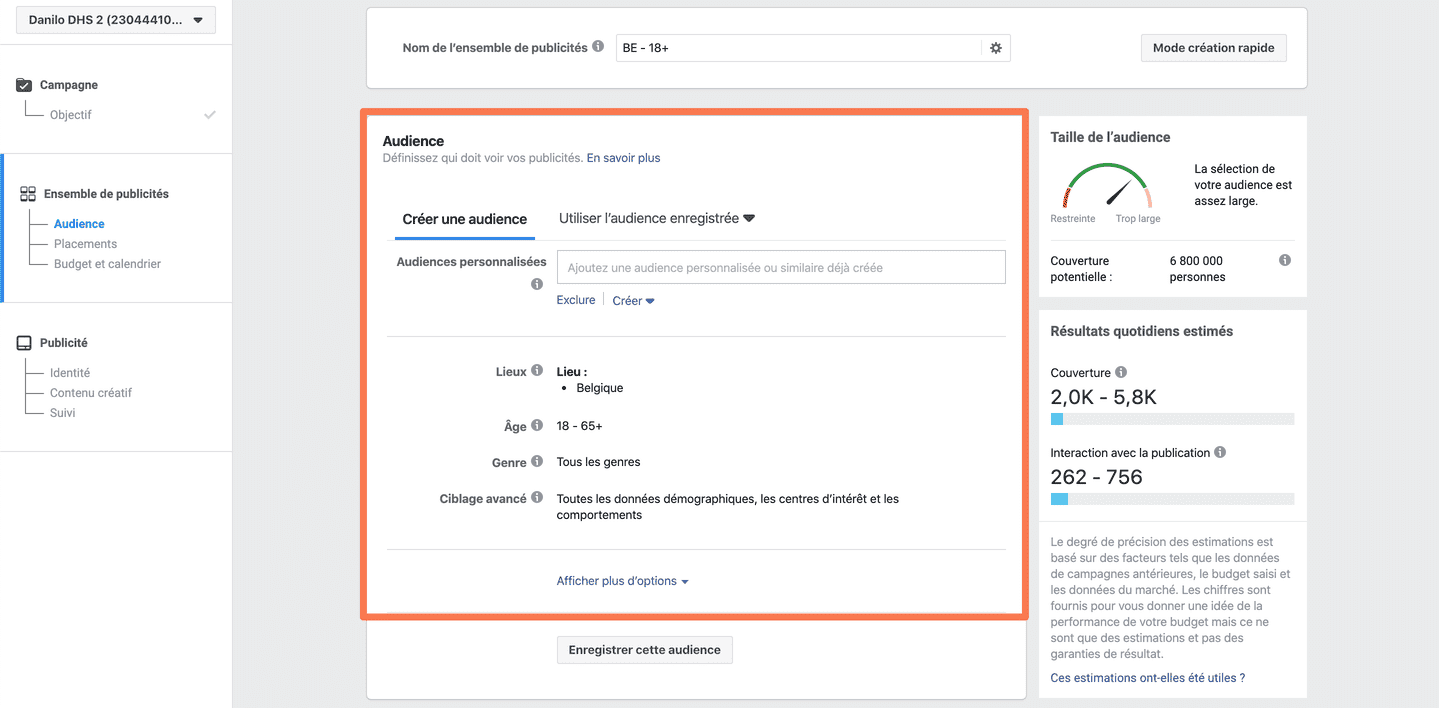
Task: Click the info icon next to Âge
Action: pyautogui.click(x=537, y=426)
